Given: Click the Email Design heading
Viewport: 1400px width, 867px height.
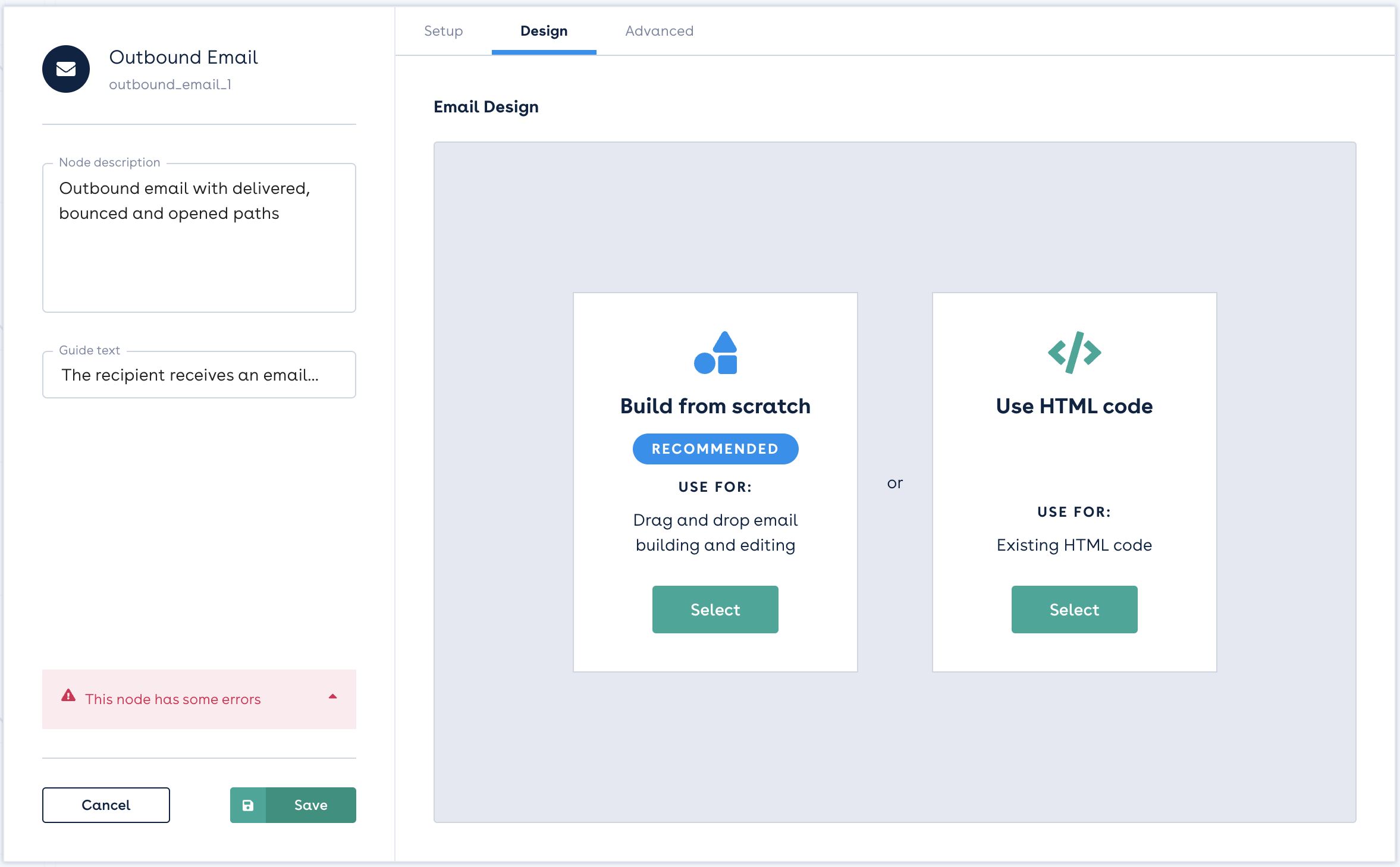Looking at the screenshot, I should click(486, 107).
